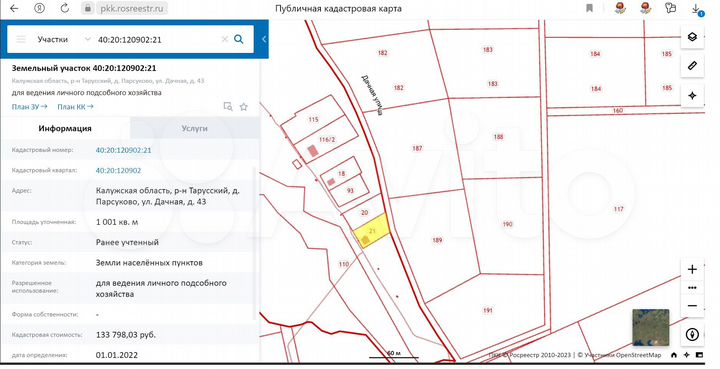Select parcel labeled 116/2 on map
The width and height of the screenshot is (720, 369).
[327, 140]
